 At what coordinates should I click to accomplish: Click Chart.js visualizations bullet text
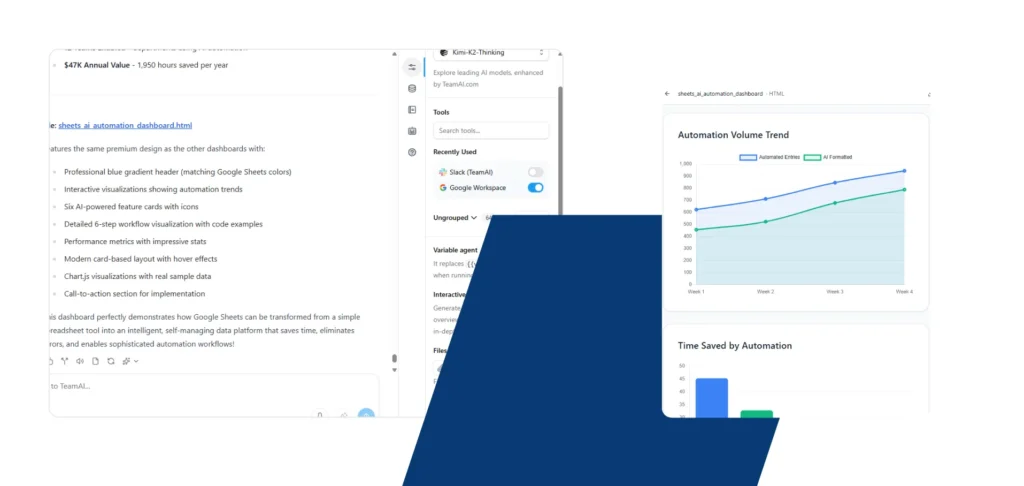(138, 276)
